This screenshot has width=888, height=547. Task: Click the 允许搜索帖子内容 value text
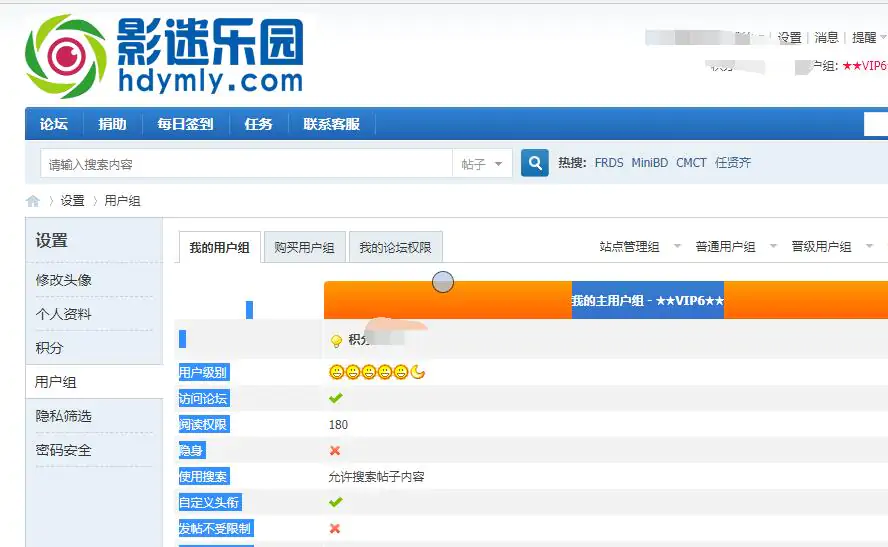[x=377, y=477]
